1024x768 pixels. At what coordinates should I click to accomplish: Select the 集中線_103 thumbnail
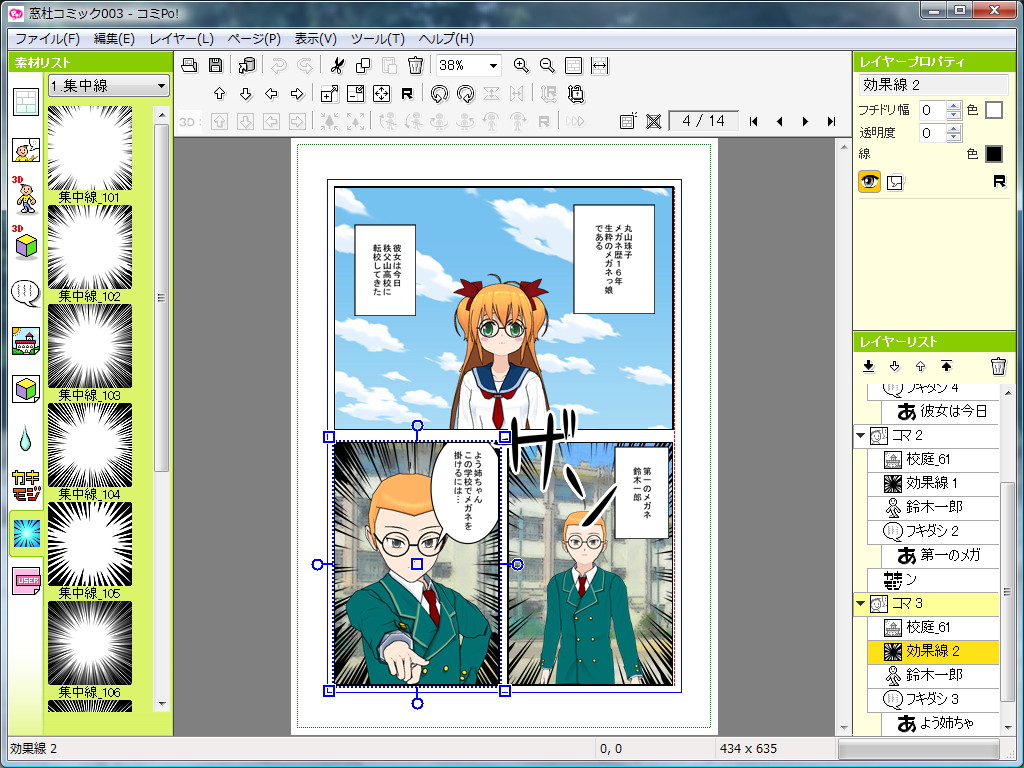pos(89,346)
